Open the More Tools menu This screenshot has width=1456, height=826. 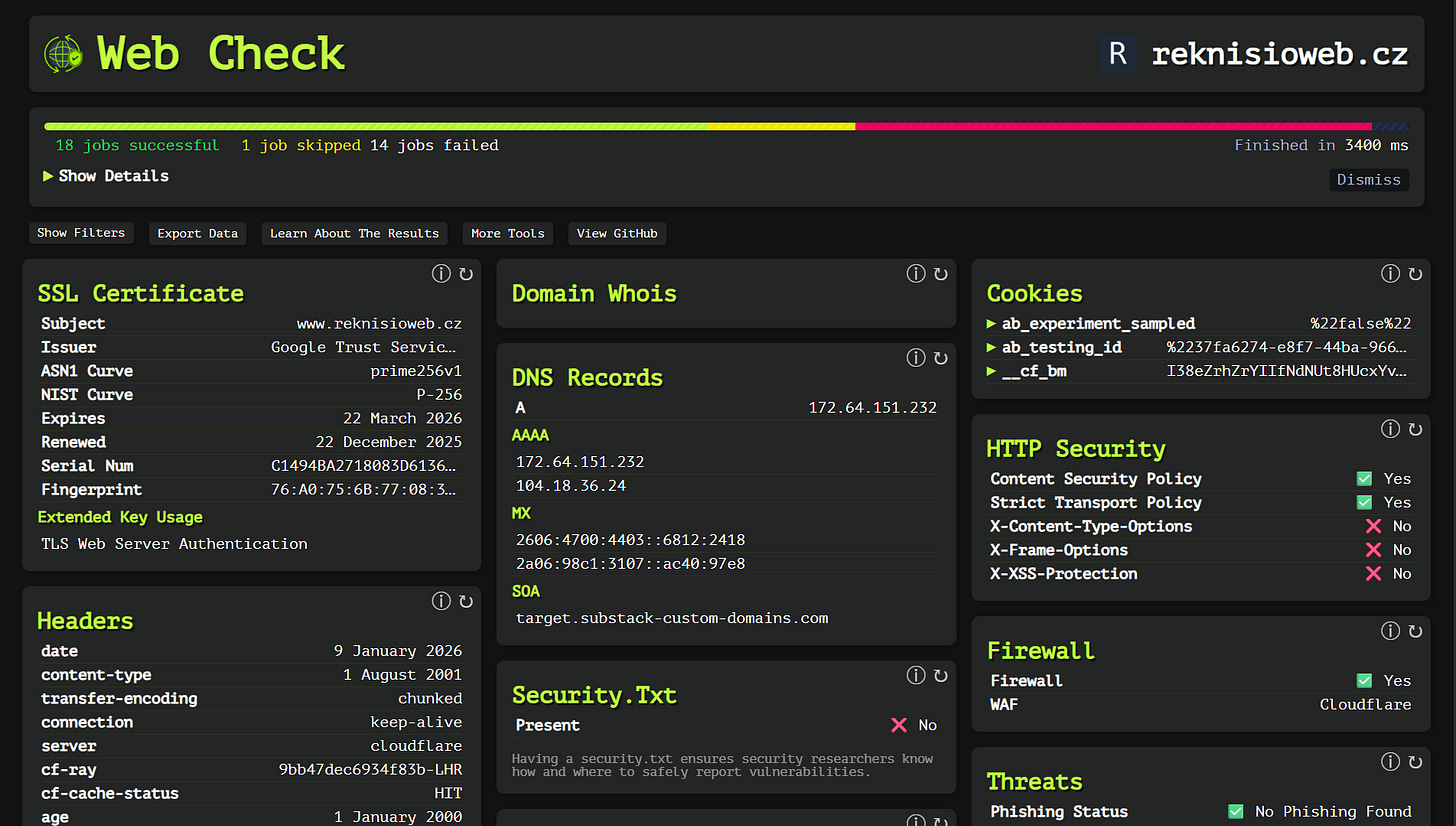(x=508, y=233)
